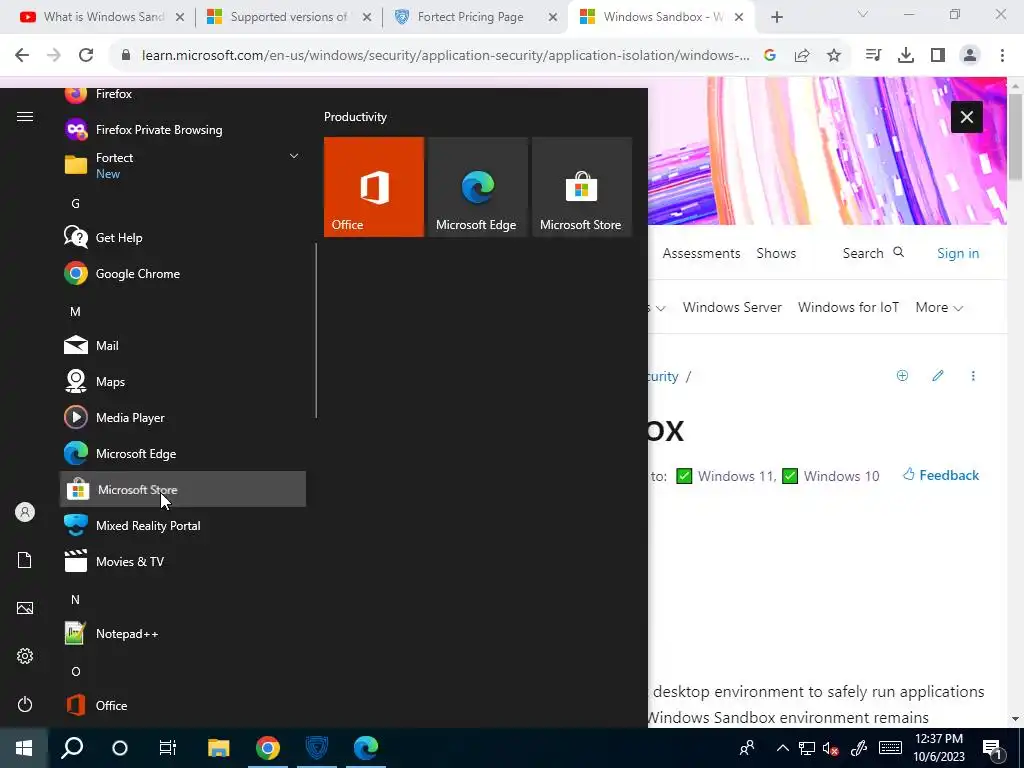The image size is (1024, 768).
Task: Open the Windows for IoT nav link
Action: coord(848,308)
